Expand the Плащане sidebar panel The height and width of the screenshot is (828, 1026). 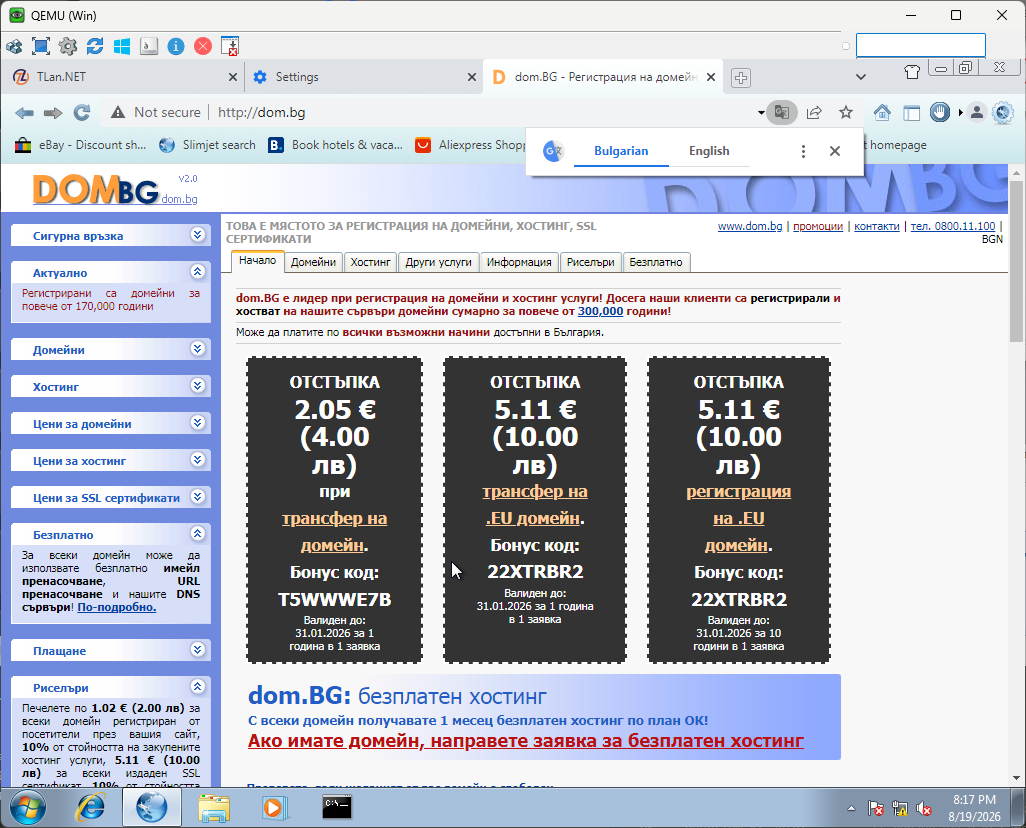[198, 649]
